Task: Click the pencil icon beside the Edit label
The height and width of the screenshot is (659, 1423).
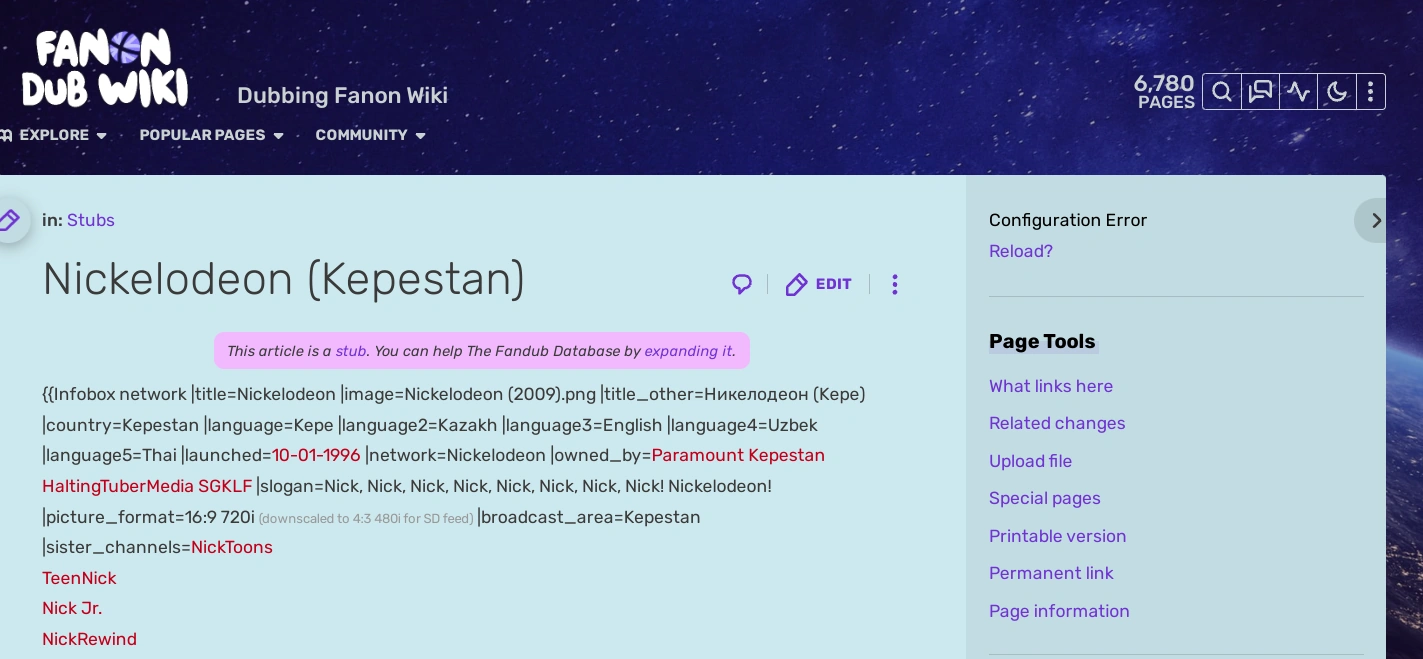Action: tap(797, 284)
